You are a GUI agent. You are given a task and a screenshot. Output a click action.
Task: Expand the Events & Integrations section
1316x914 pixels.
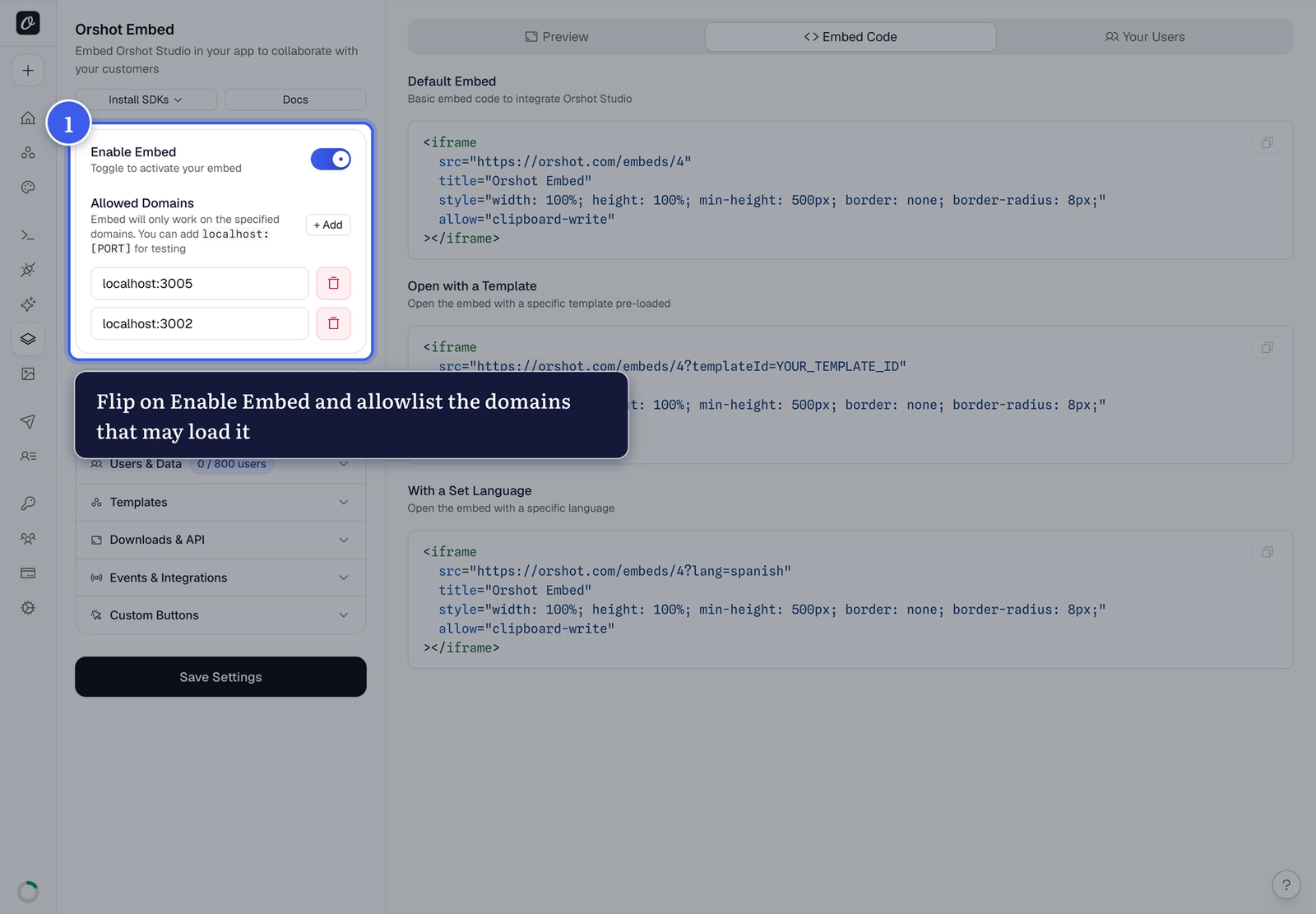click(x=220, y=578)
